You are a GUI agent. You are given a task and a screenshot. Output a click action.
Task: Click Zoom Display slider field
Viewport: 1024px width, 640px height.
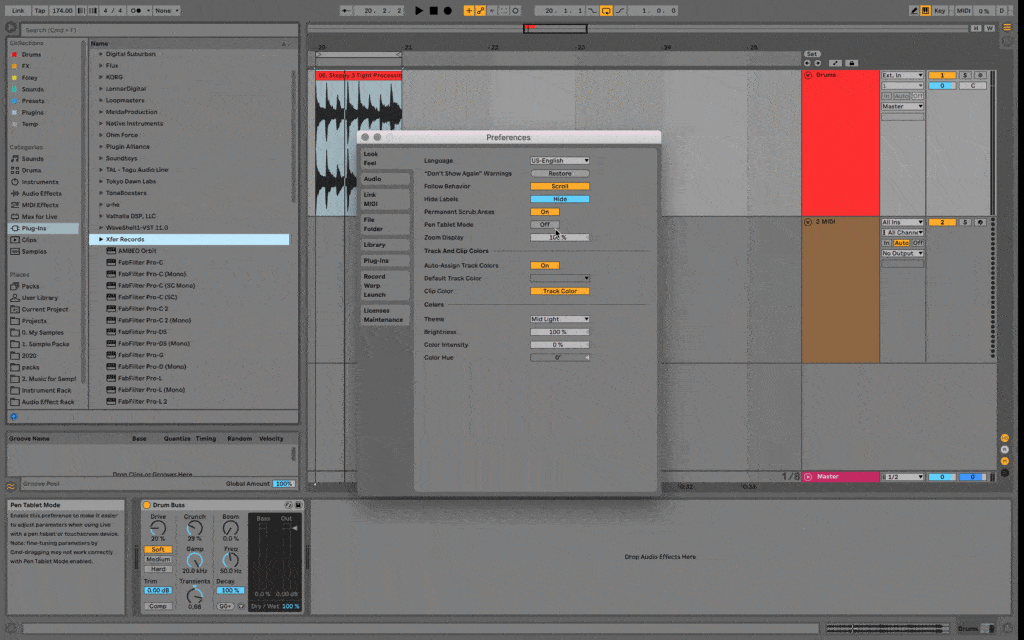pos(560,238)
